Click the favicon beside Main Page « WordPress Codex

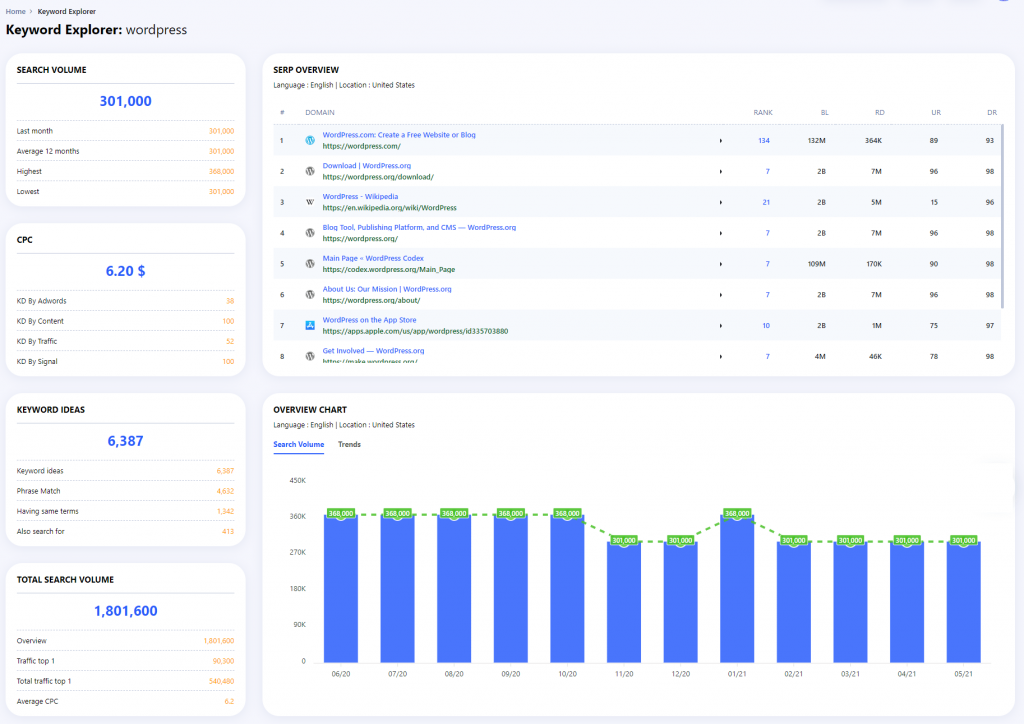click(x=310, y=264)
